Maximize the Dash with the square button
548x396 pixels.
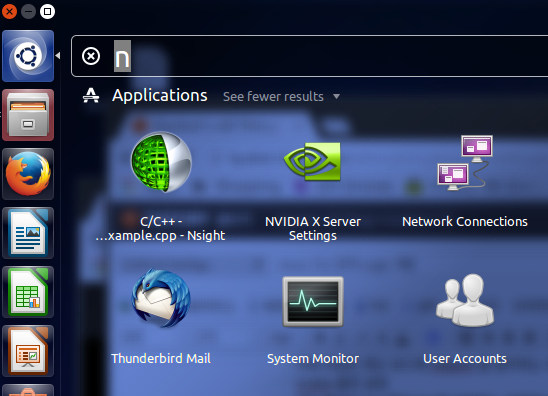(48, 12)
